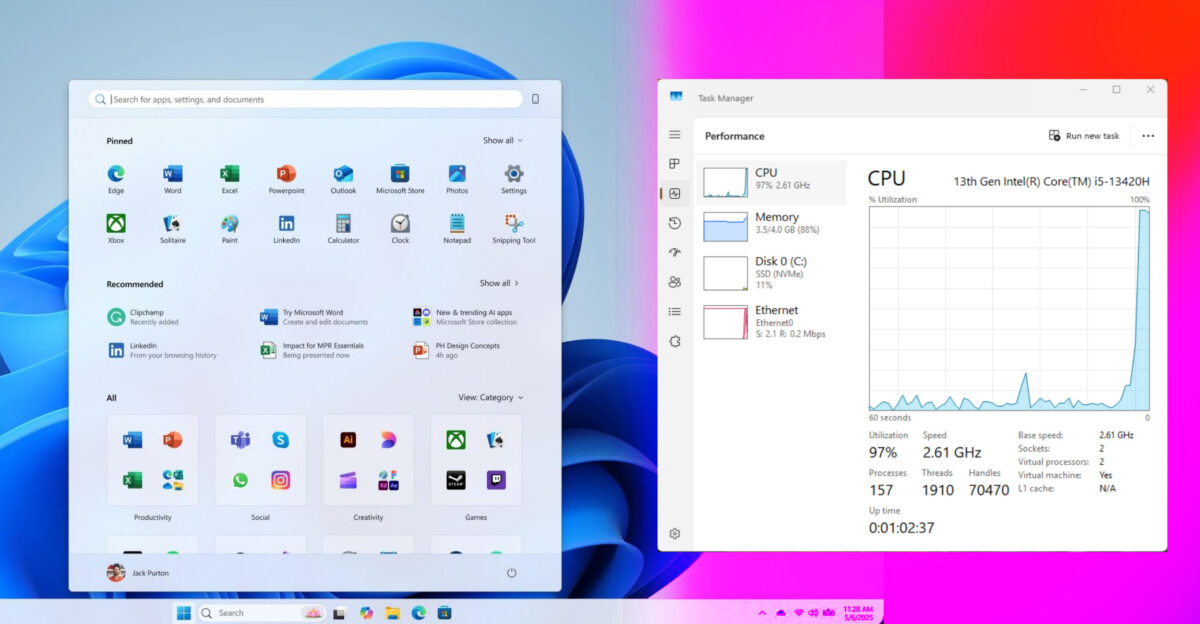Click the Windows Start button on taskbar
The height and width of the screenshot is (624, 1200).
click(x=184, y=613)
